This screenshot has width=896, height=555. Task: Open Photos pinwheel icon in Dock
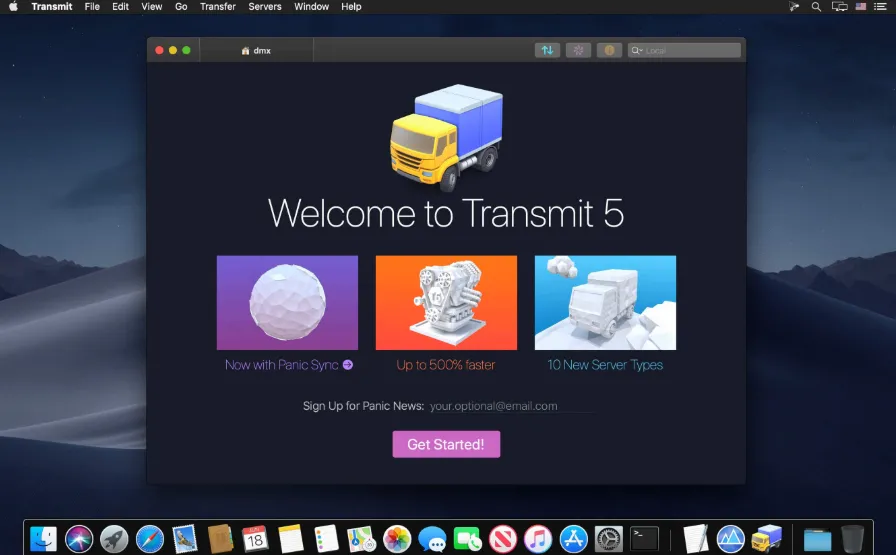coord(397,538)
